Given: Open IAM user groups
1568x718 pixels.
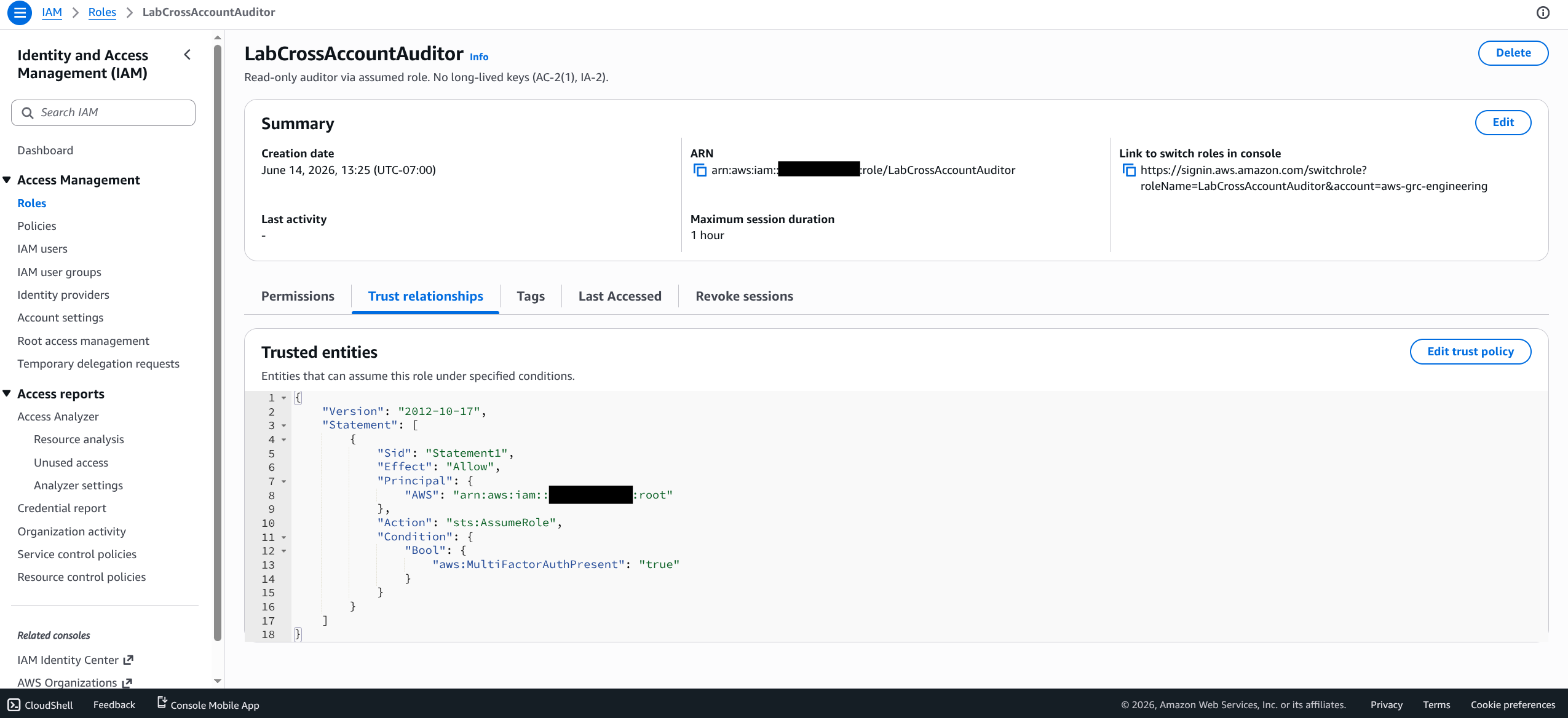Looking at the screenshot, I should click(x=59, y=272).
